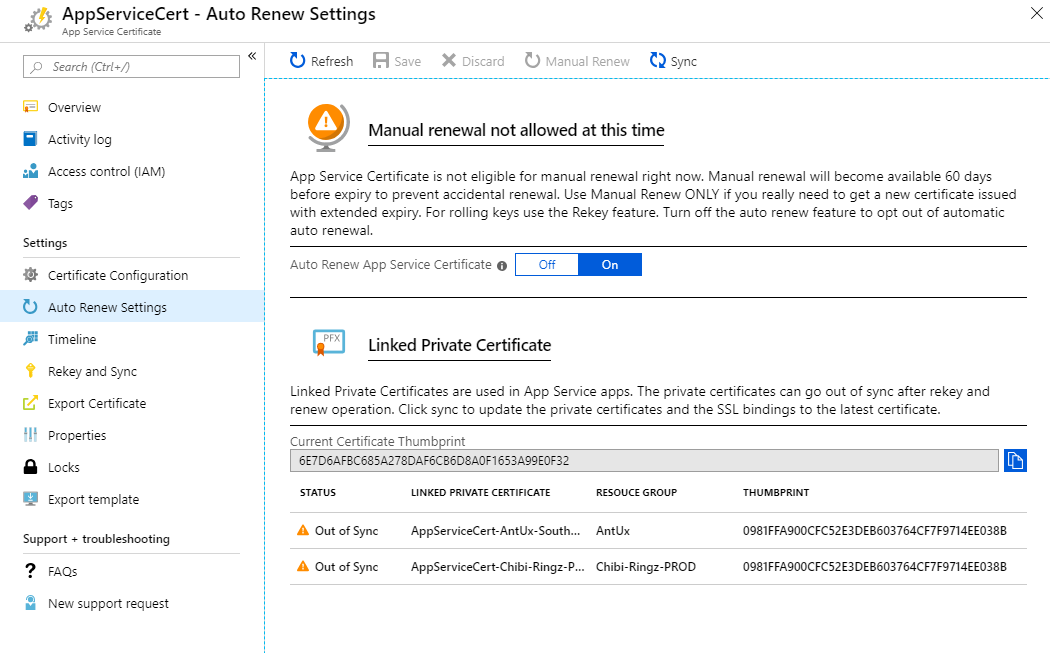Close the Auto Renew Settings blade

point(1035,12)
